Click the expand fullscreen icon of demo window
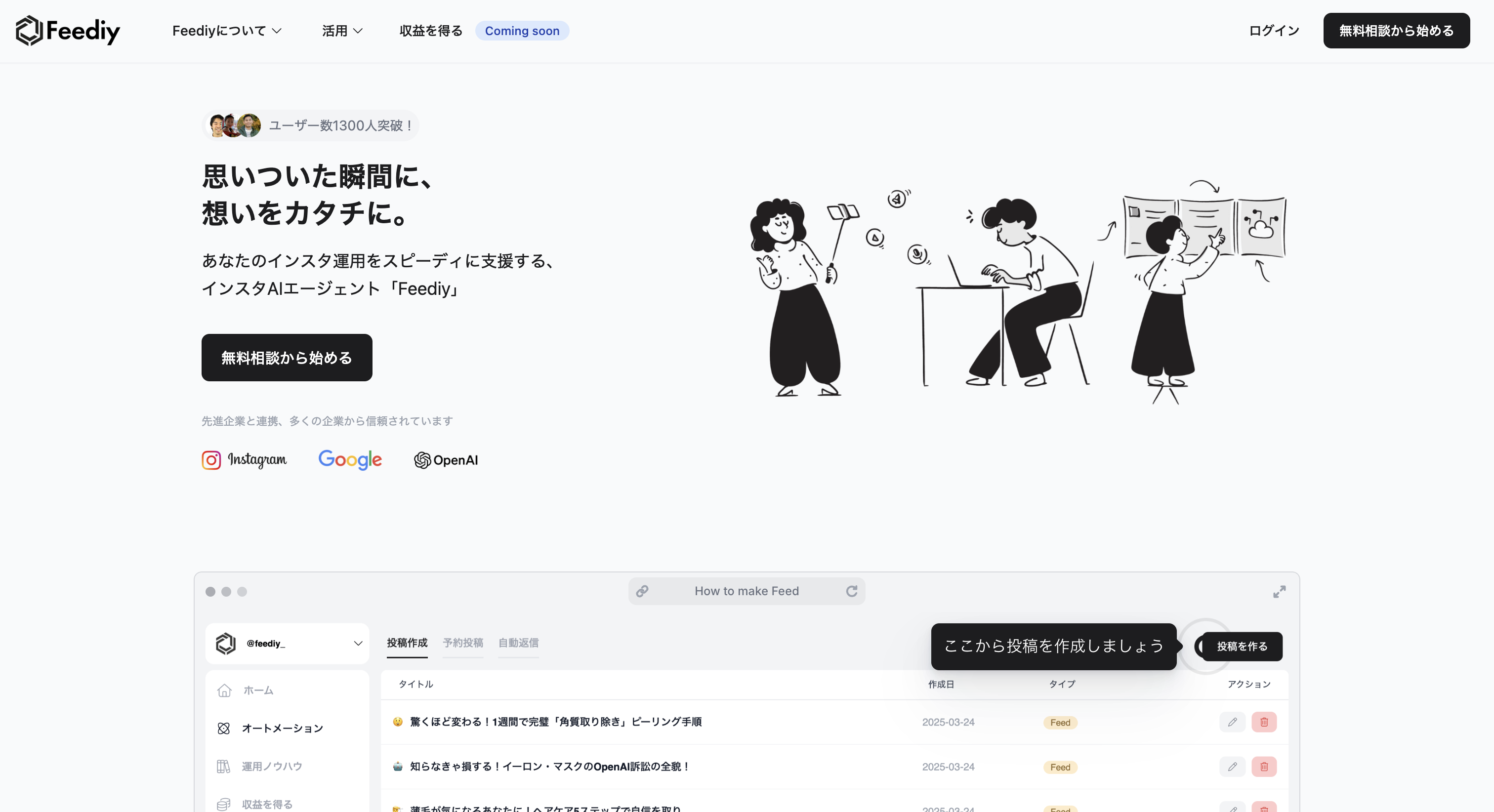 (1279, 592)
